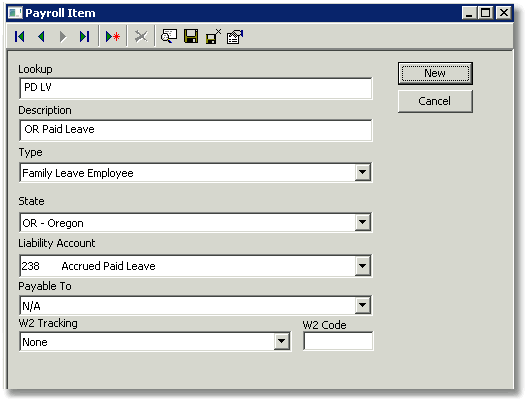Expand the W2 Tracking dropdown
The image size is (528, 403).
(x=282, y=341)
